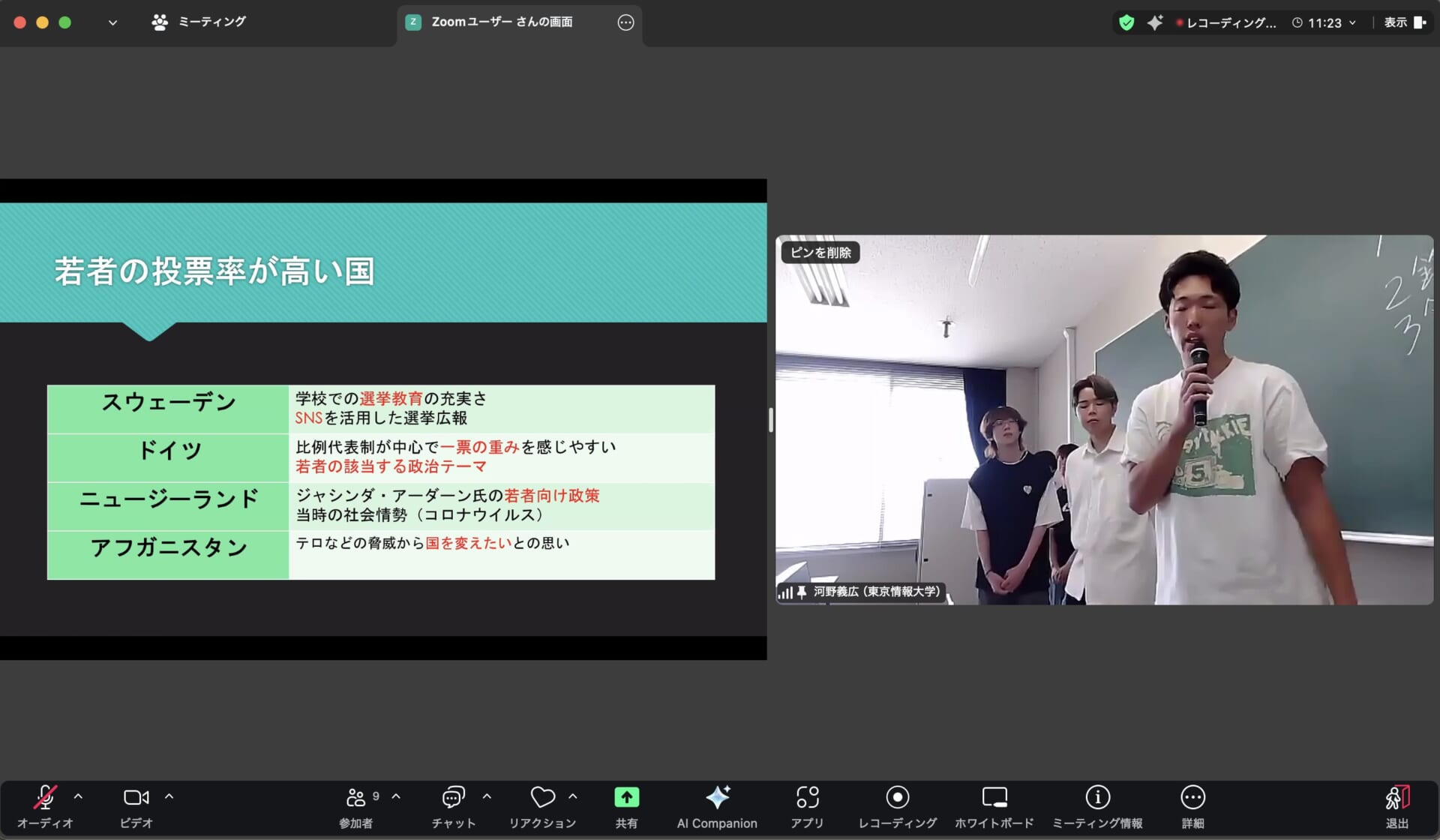1440x840 pixels.
Task: Click the green share screen icon
Action: tap(626, 797)
